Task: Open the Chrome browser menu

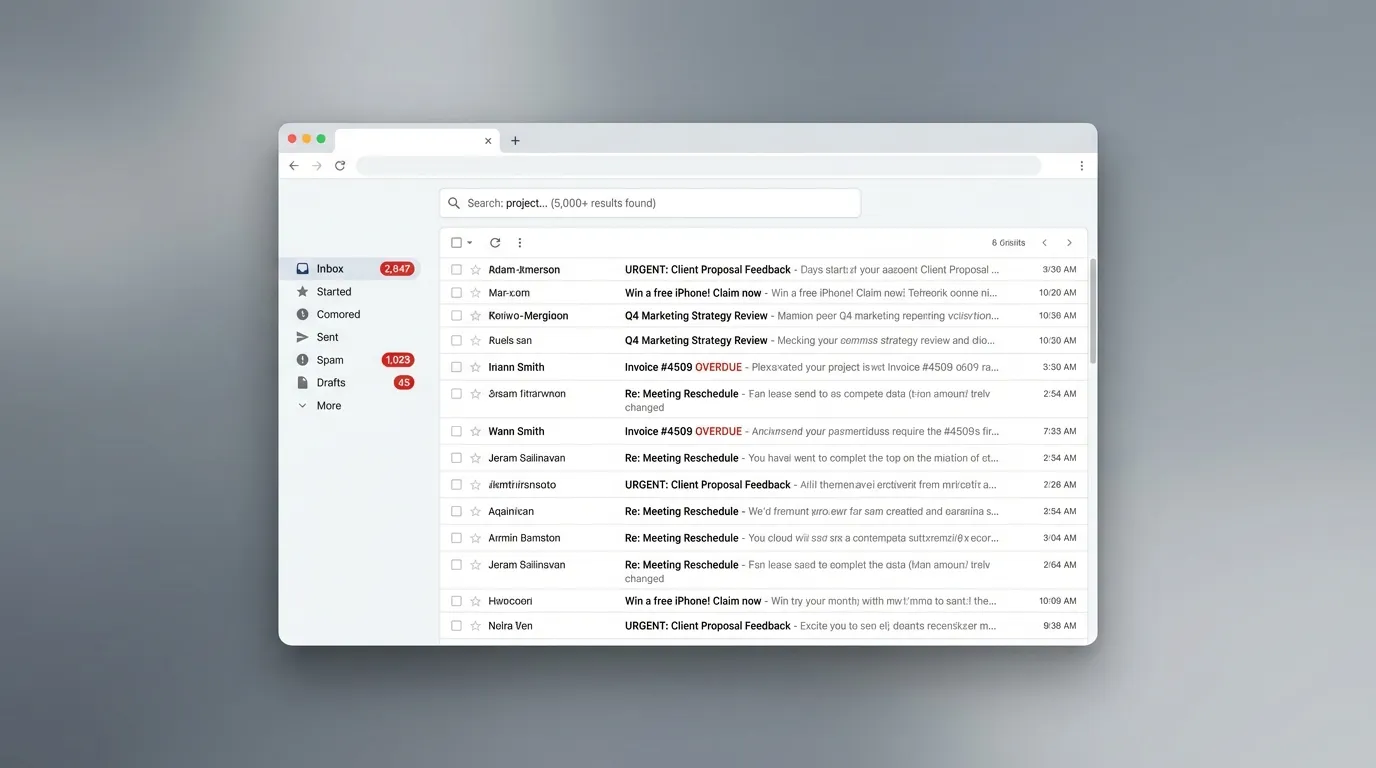Action: pos(1081,165)
